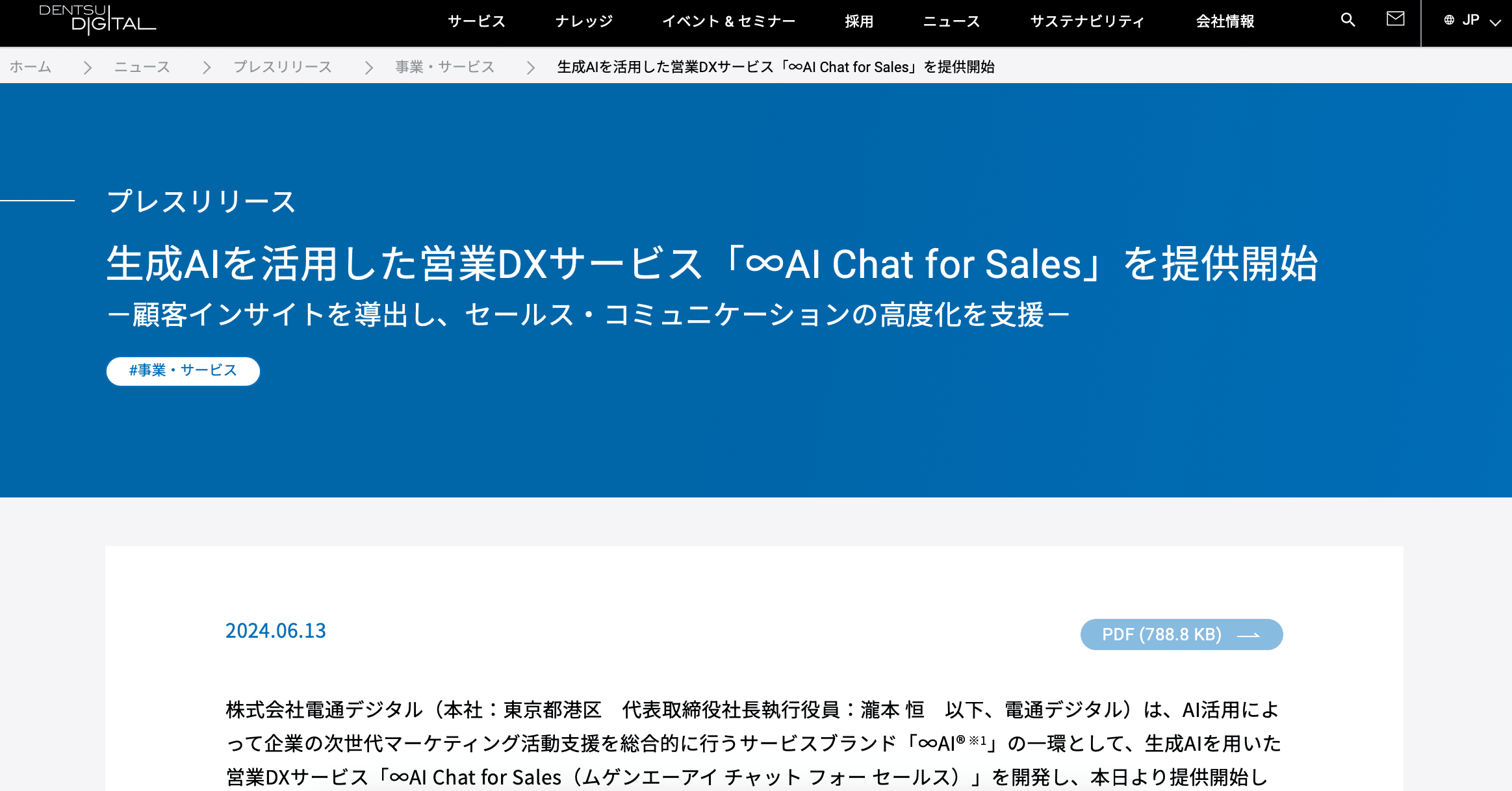The width and height of the screenshot is (1512, 791).
Task: Click the article paragraph starting 株式会社電通デジタル
Action: tap(753, 744)
